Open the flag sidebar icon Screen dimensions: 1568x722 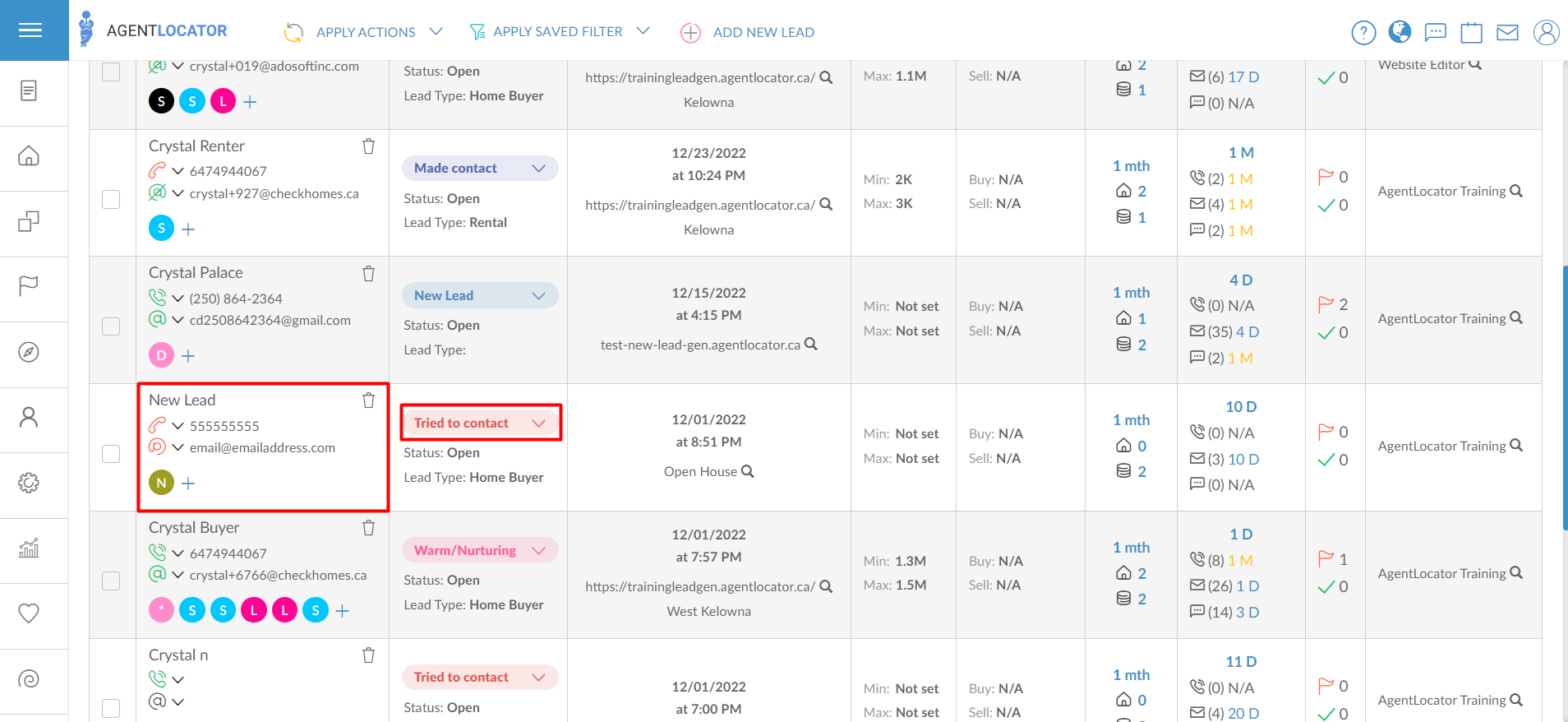pyautogui.click(x=29, y=286)
